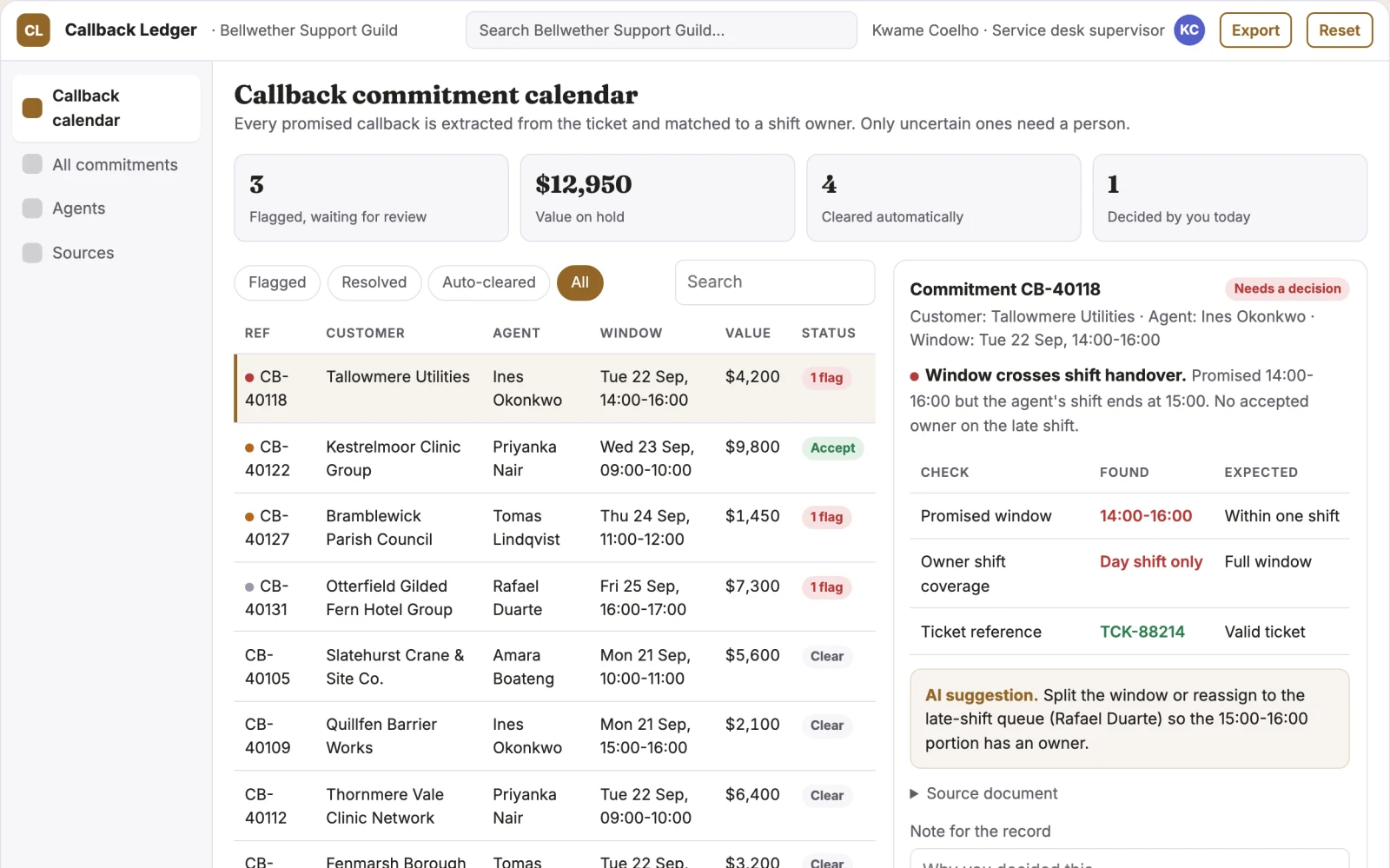Click the AI suggestion box

[1129, 719]
